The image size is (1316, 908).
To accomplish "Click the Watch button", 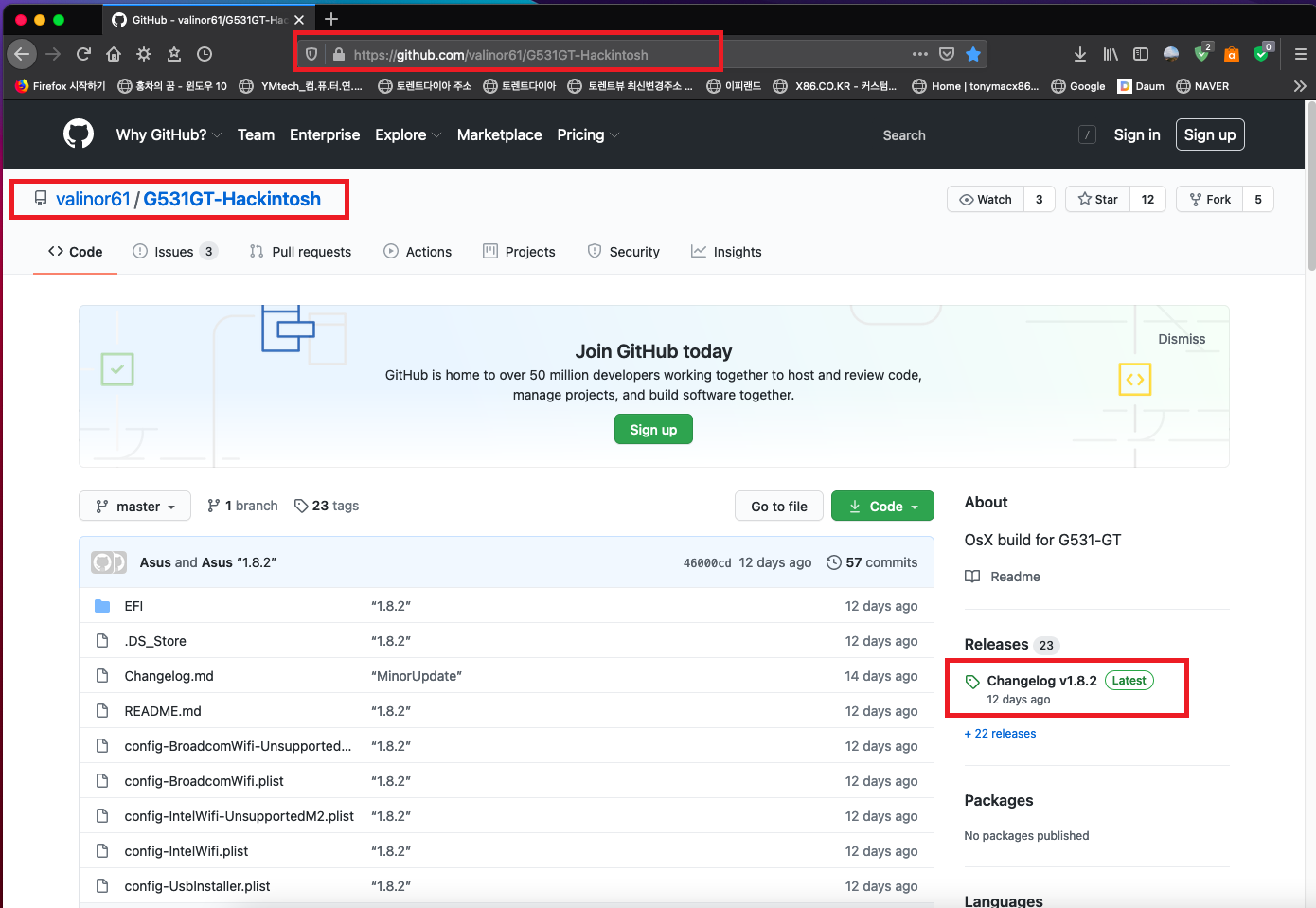I will click(986, 199).
